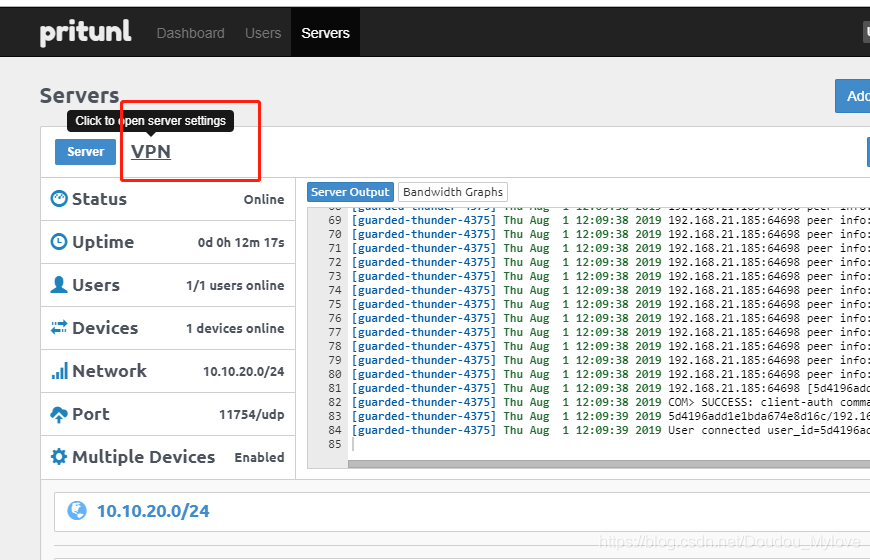
Task: Click log line 81 in server output
Action: coord(610,388)
